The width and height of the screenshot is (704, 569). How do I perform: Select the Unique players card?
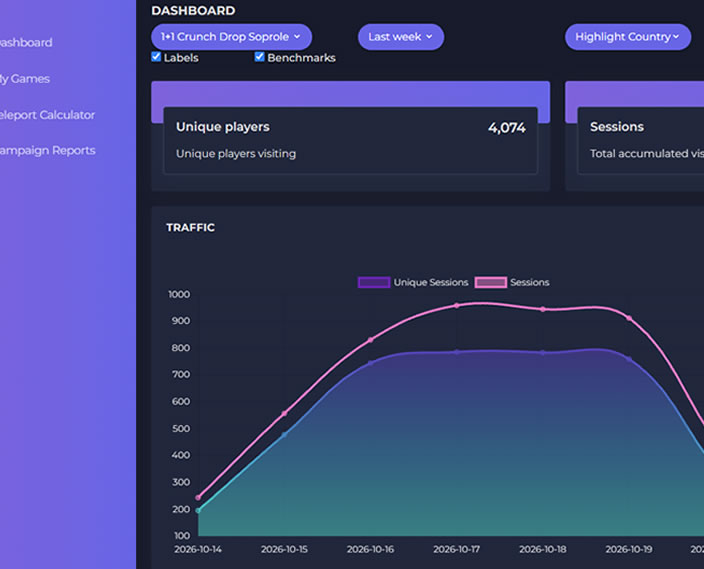(350, 141)
